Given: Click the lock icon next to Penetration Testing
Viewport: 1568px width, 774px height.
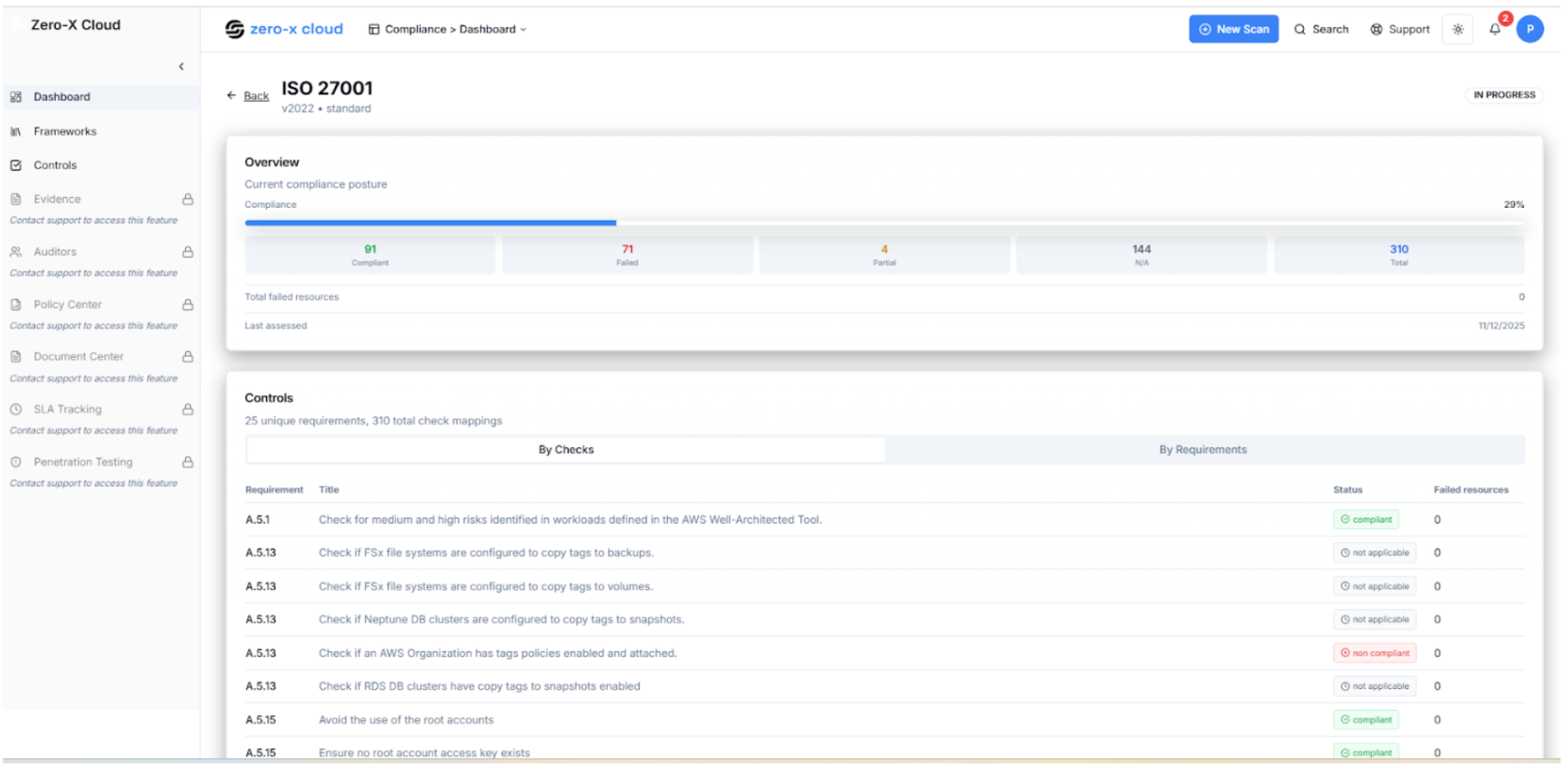Looking at the screenshot, I should pyautogui.click(x=188, y=463).
